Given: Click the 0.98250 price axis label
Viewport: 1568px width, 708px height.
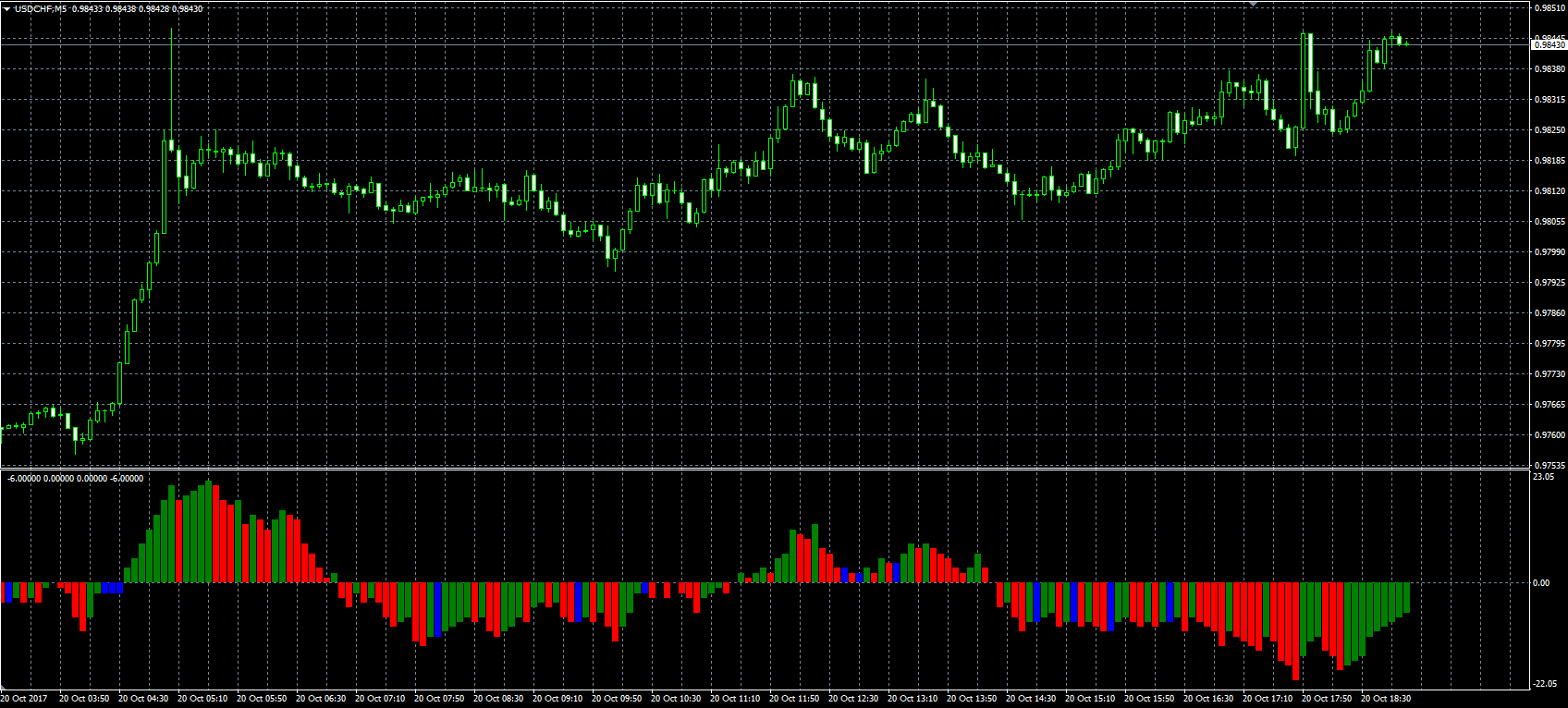Looking at the screenshot, I should tap(1550, 130).
